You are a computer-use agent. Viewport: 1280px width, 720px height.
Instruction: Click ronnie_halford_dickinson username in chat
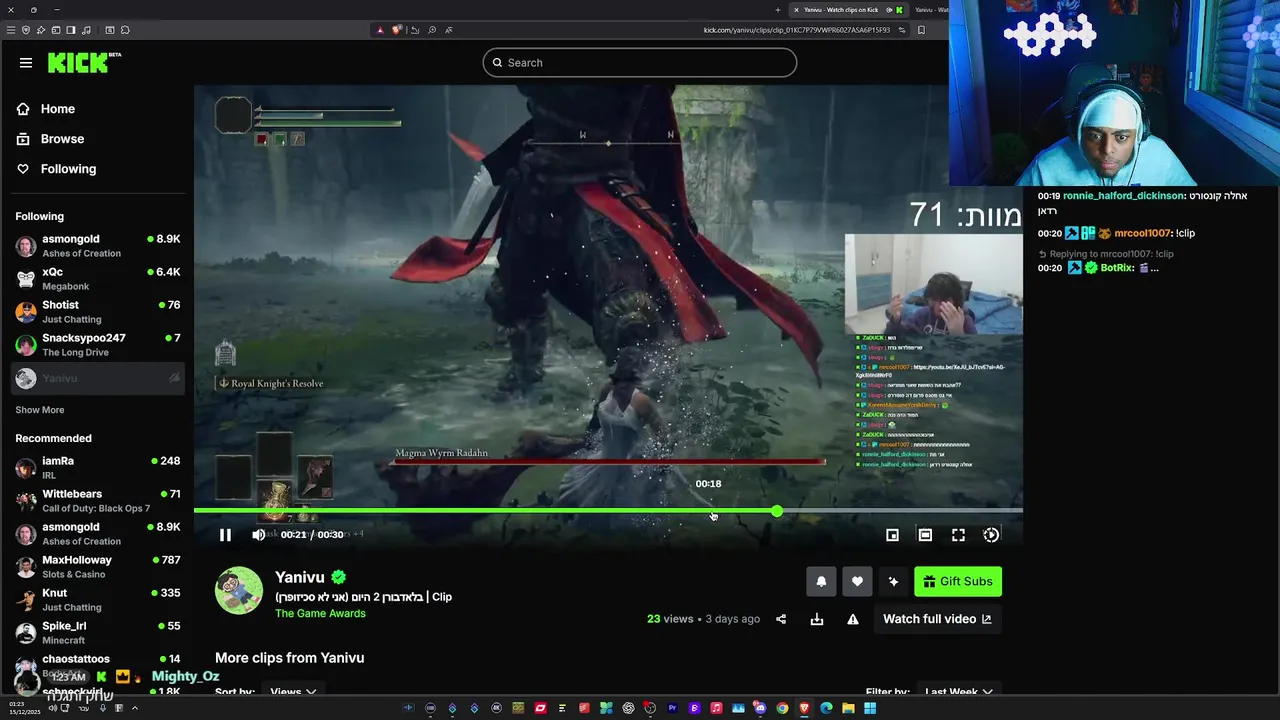pos(1124,196)
